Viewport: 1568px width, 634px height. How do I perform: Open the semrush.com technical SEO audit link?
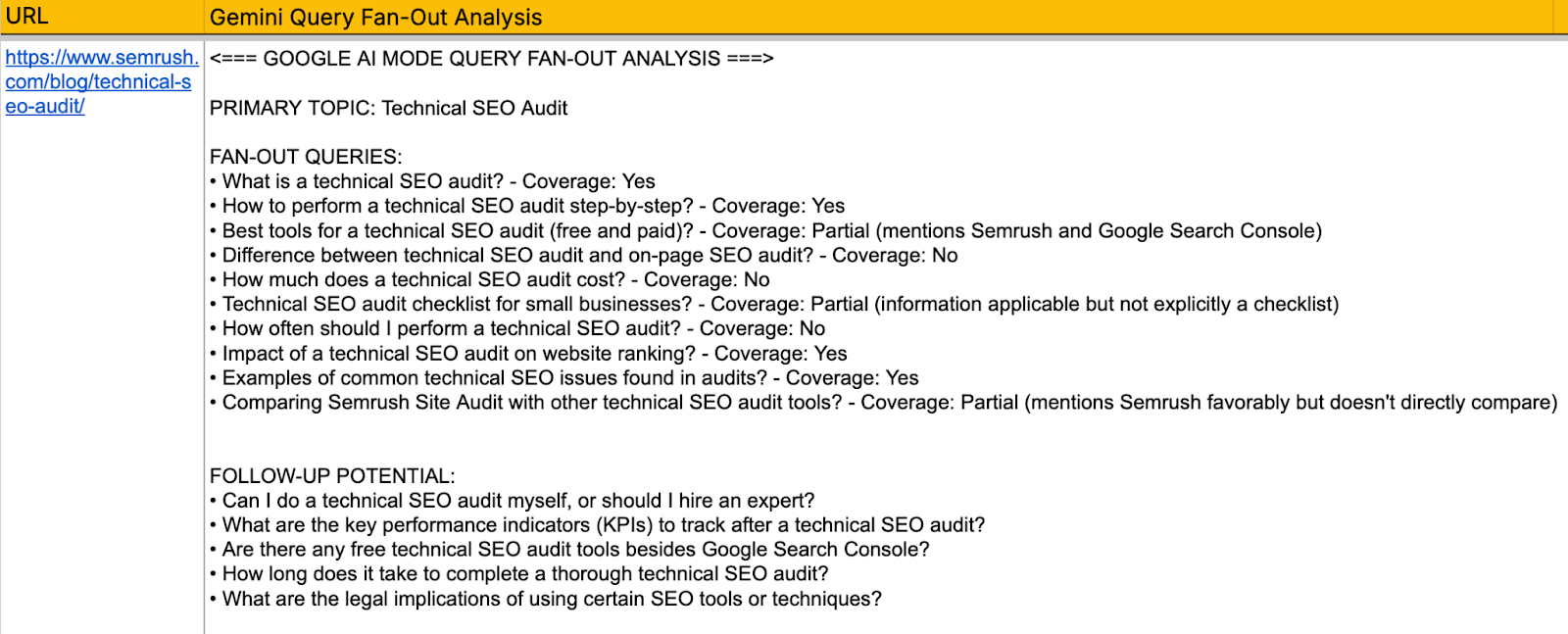point(98,82)
